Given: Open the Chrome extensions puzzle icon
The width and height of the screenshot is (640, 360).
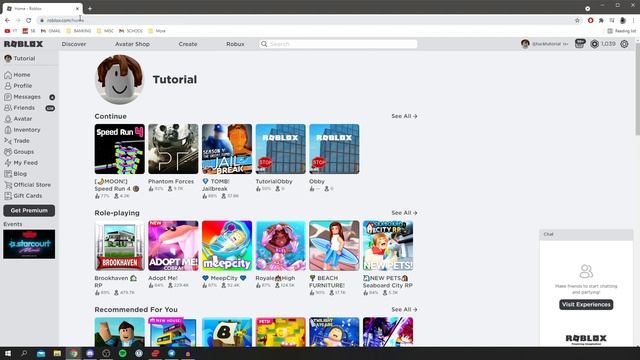Looking at the screenshot, I should 601,20.
